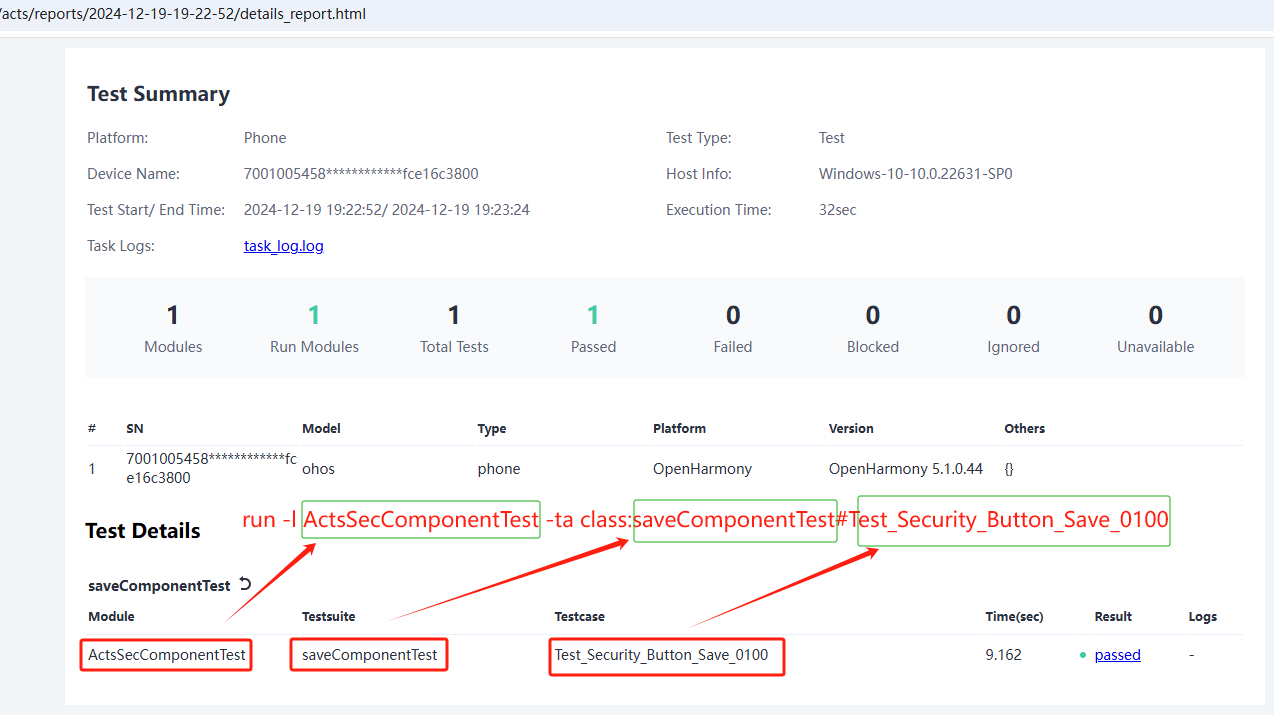Click the Testsuite column header
The width and height of the screenshot is (1274, 715).
[x=328, y=616]
